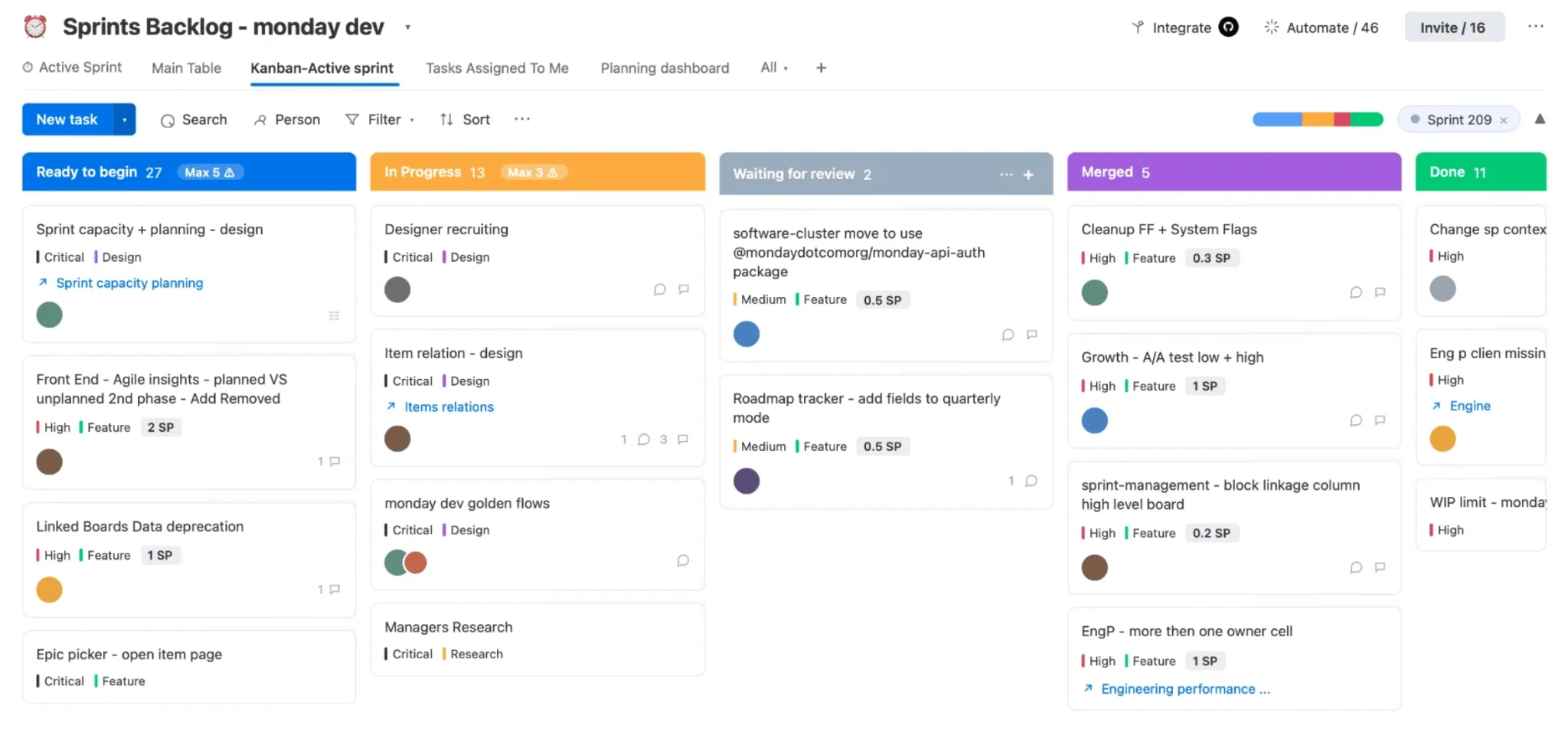Open updates flag on software-cluster card
Screen dimensions: 1568x751
pyautogui.click(x=1032, y=335)
